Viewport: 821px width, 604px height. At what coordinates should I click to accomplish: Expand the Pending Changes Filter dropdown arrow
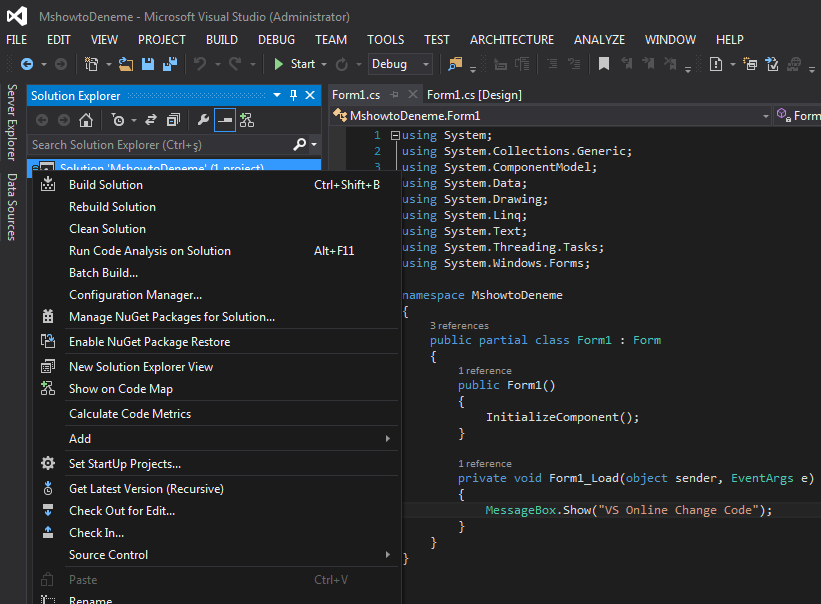coord(134,121)
